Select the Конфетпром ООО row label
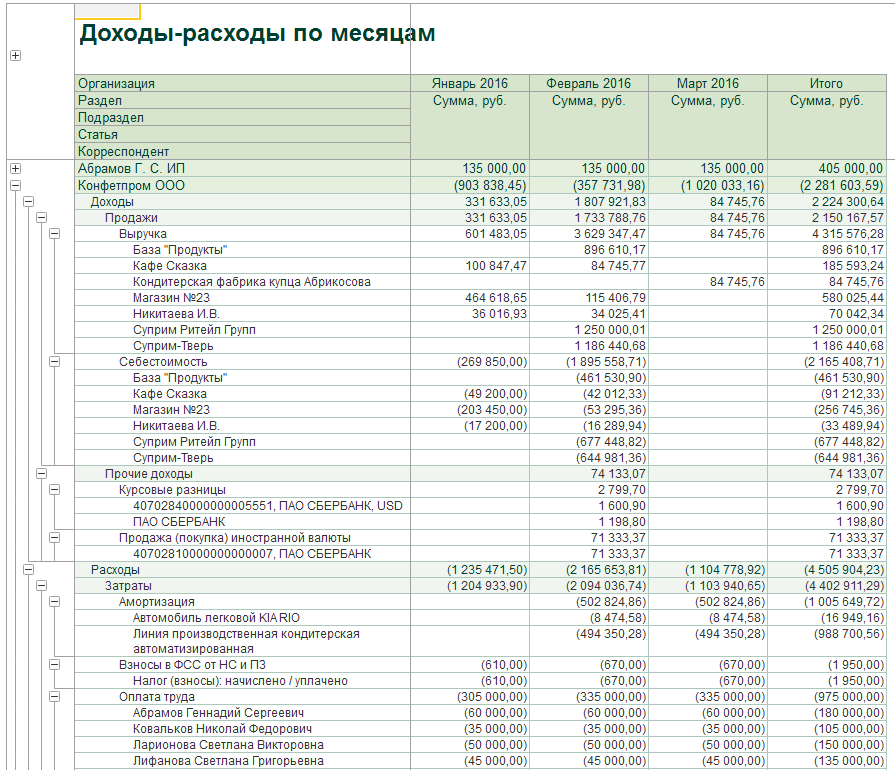Image resolution: width=895 pixels, height=770 pixels. click(131, 186)
